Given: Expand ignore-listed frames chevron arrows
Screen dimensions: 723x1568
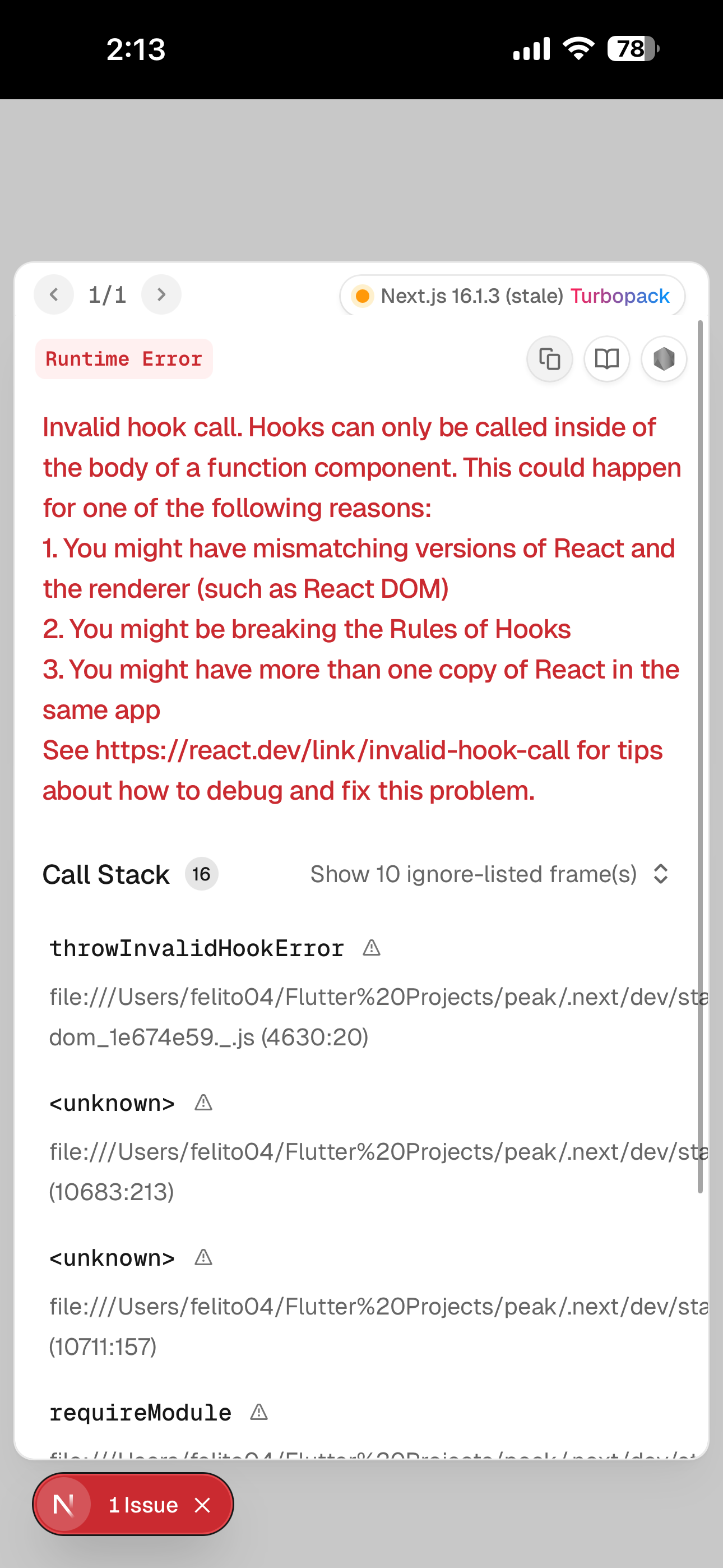Looking at the screenshot, I should (x=661, y=874).
